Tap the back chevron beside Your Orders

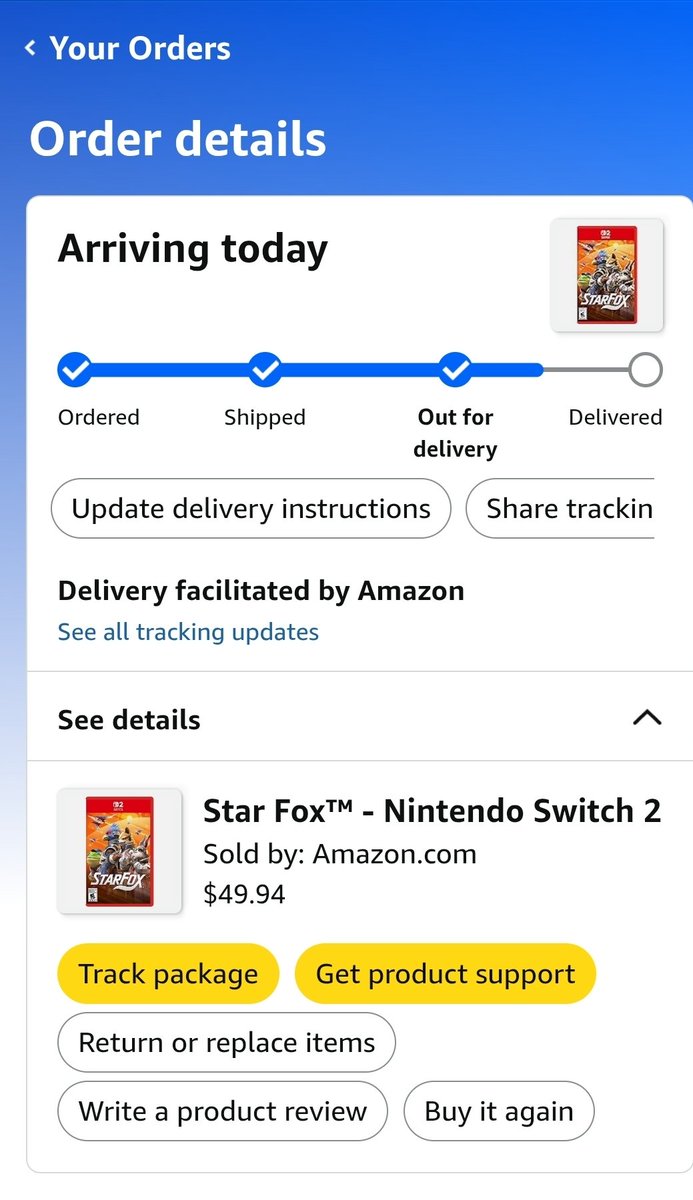point(31,48)
